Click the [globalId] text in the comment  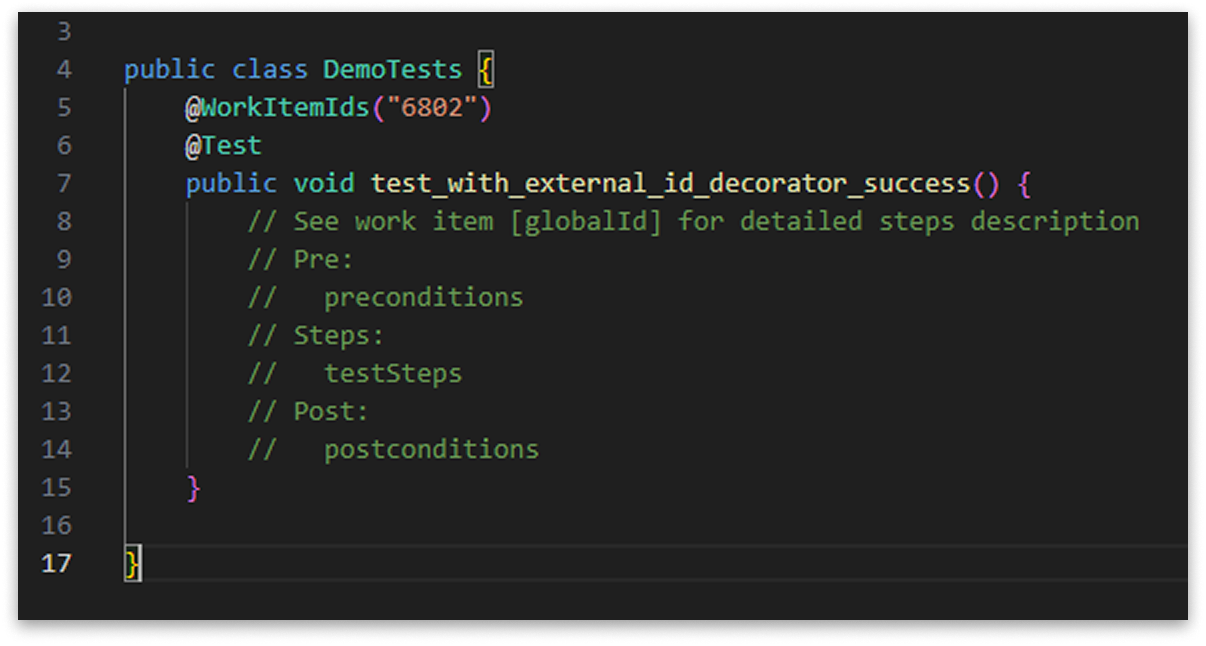pyautogui.click(x=586, y=221)
